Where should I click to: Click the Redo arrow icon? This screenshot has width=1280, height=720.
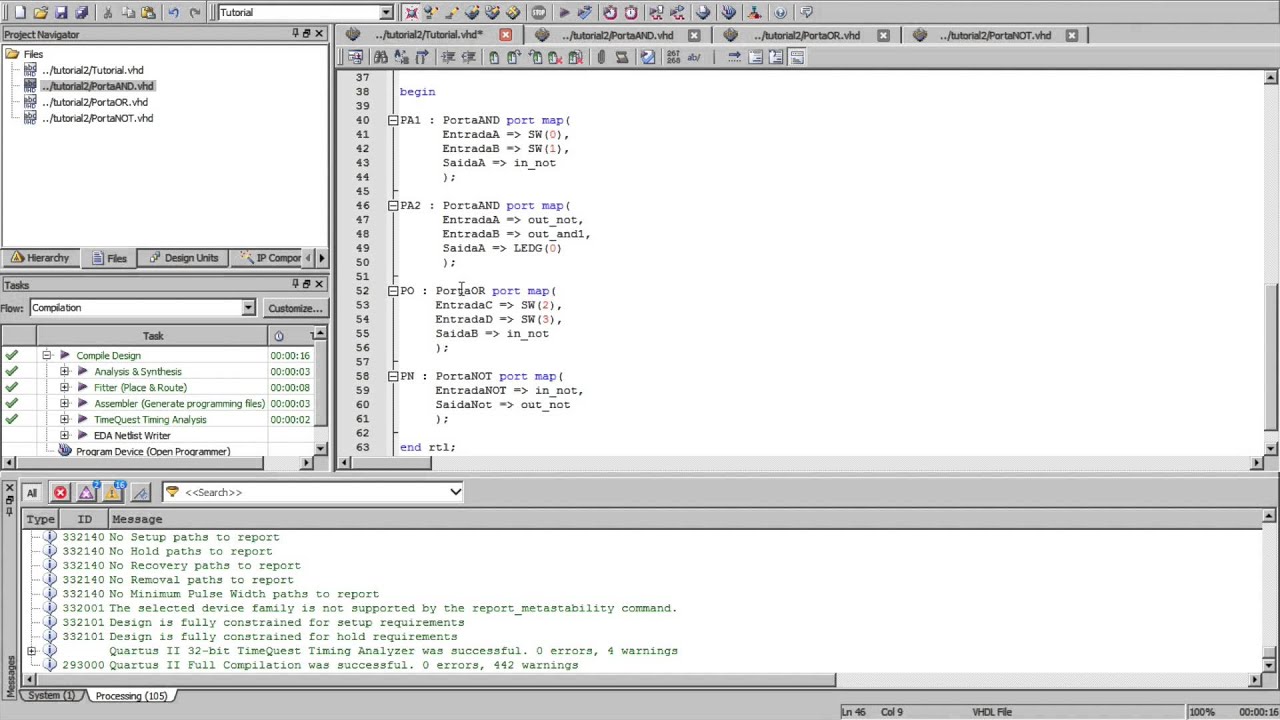[195, 13]
